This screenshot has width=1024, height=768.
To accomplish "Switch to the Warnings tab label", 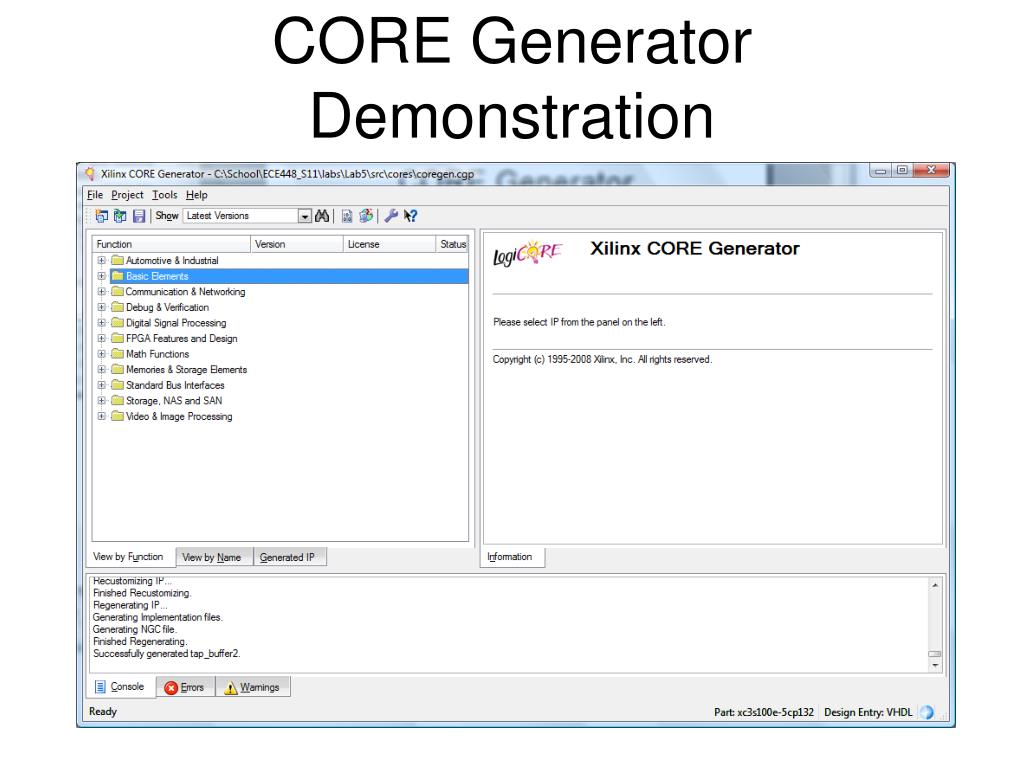I will tap(259, 688).
